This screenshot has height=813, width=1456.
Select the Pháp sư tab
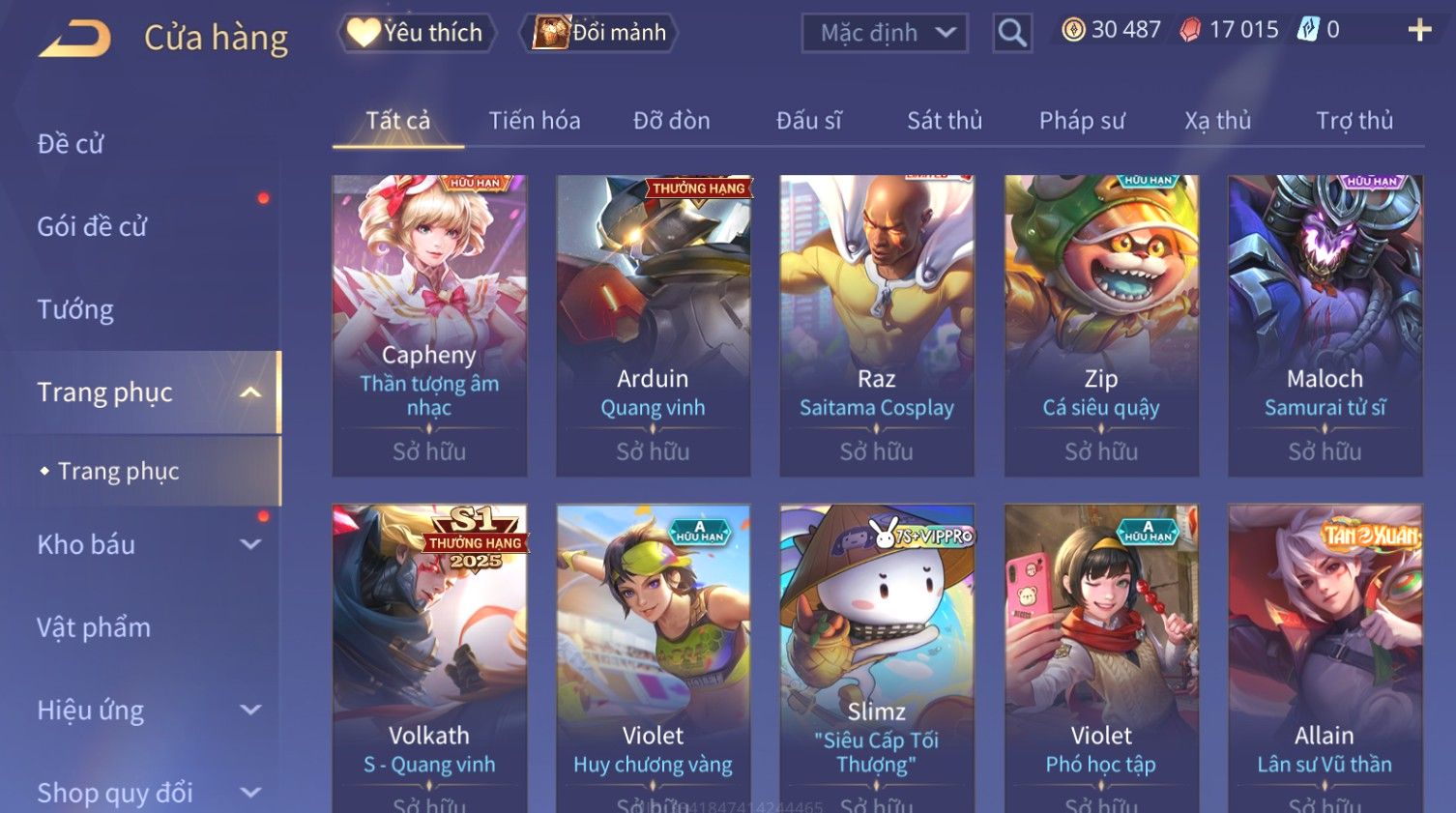point(1082,121)
